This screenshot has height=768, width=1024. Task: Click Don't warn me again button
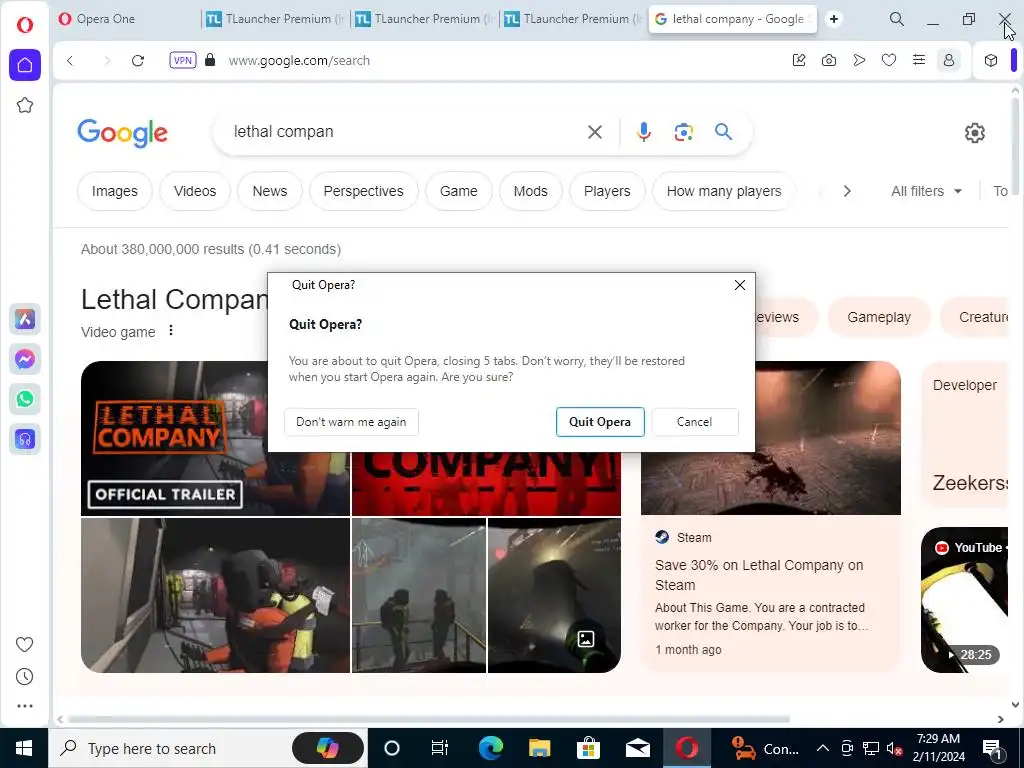[351, 422]
